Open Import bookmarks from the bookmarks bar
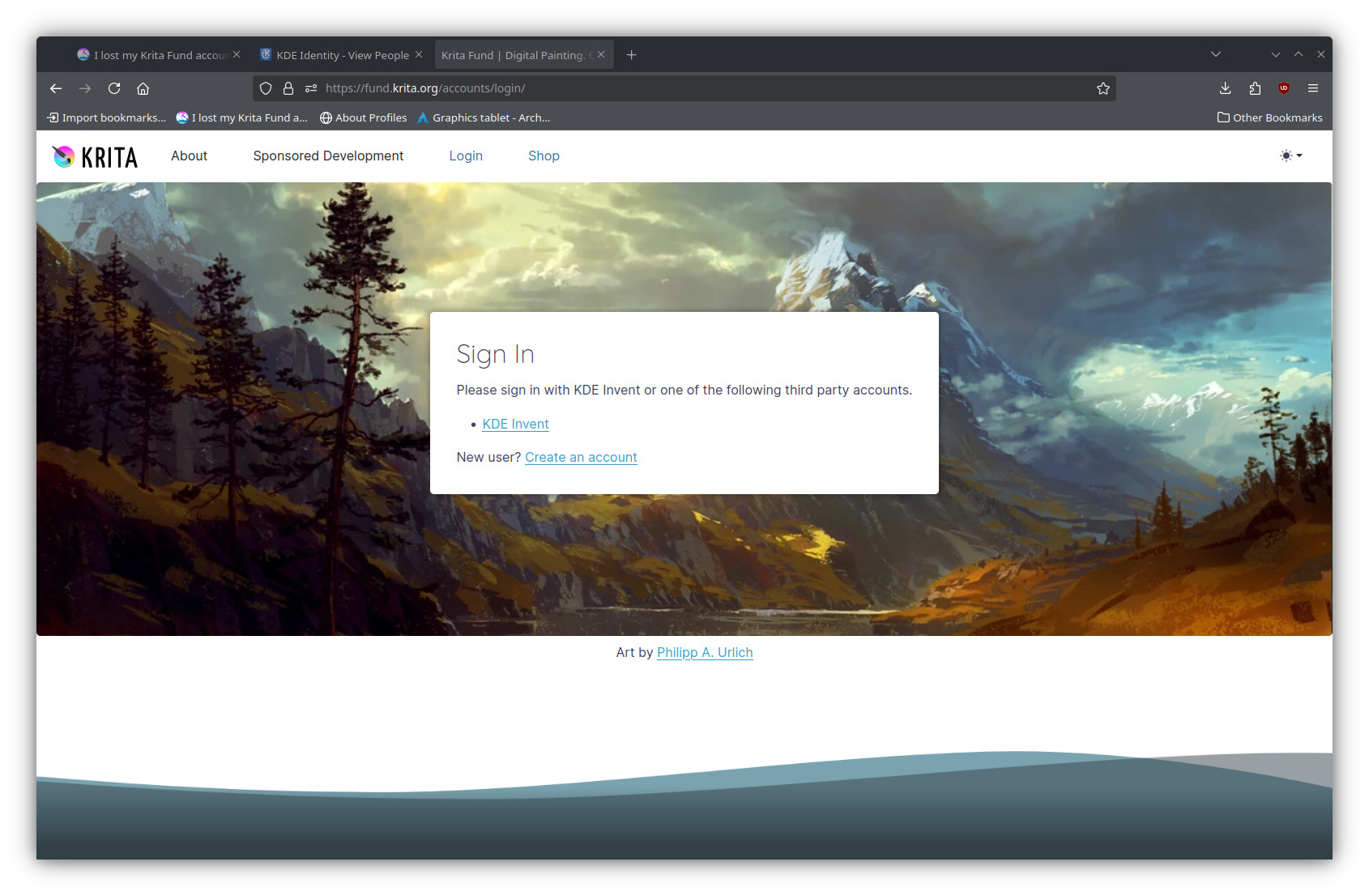The image size is (1369, 896). pos(107,117)
